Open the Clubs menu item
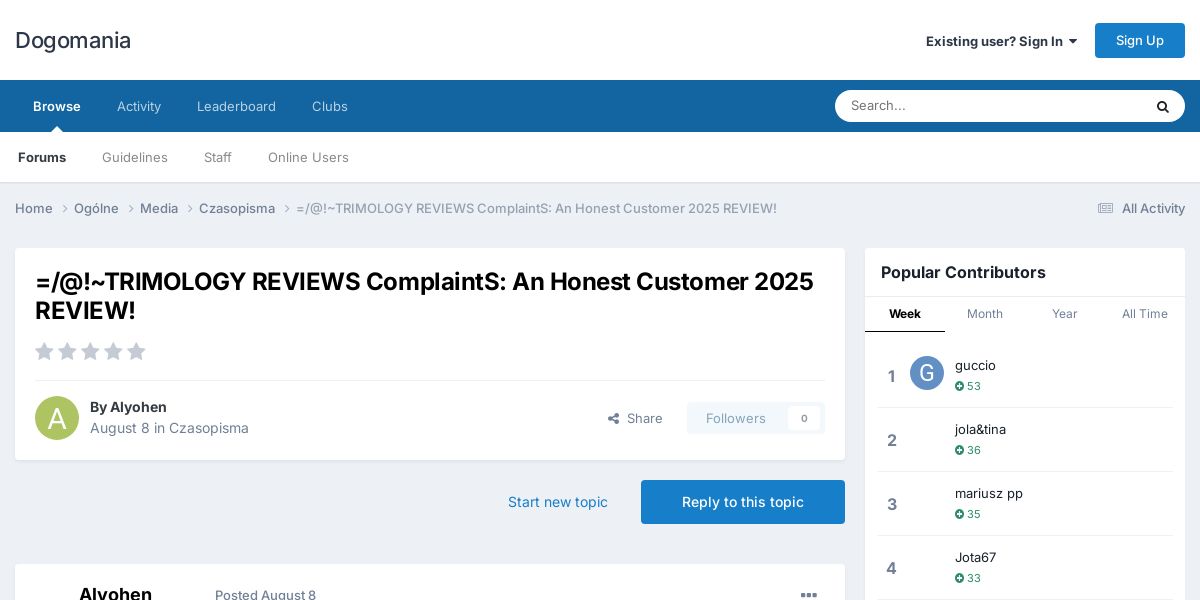This screenshot has width=1200, height=600. coord(330,106)
